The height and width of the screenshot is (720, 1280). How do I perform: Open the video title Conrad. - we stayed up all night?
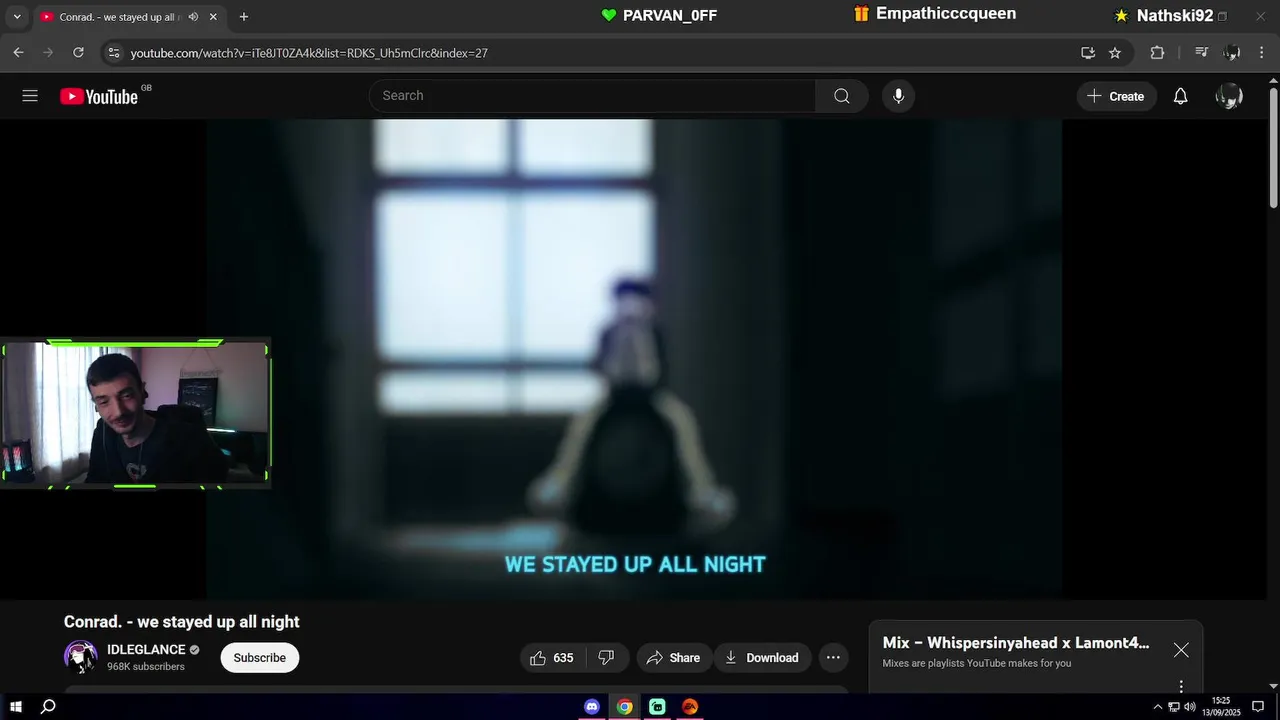(x=182, y=622)
